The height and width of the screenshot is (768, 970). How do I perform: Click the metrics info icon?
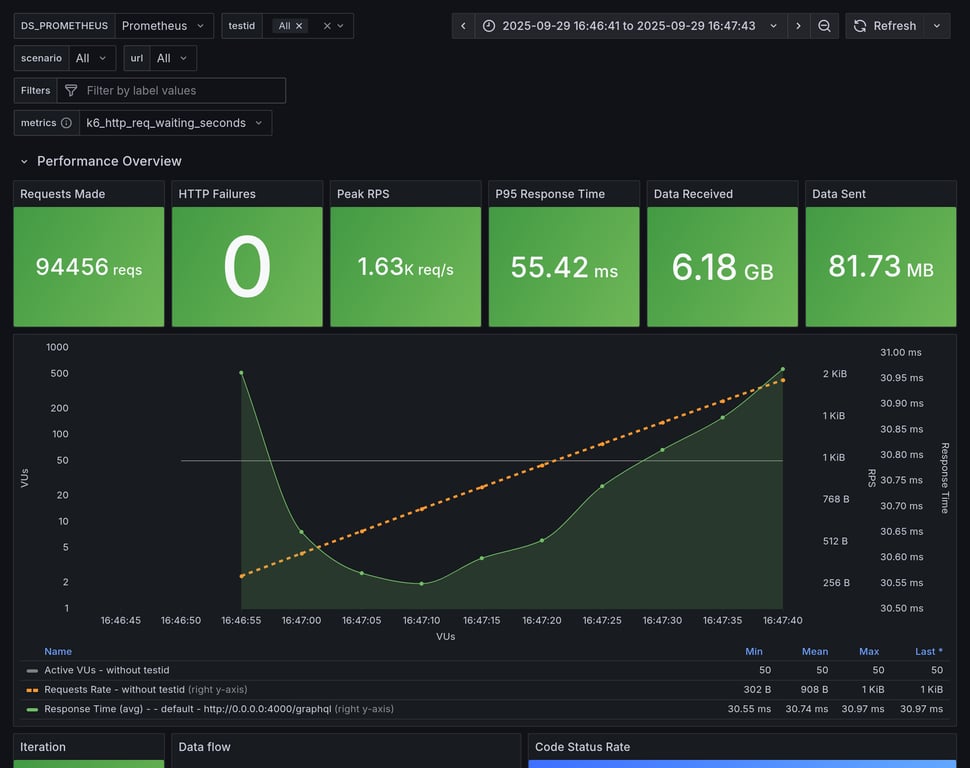point(66,123)
